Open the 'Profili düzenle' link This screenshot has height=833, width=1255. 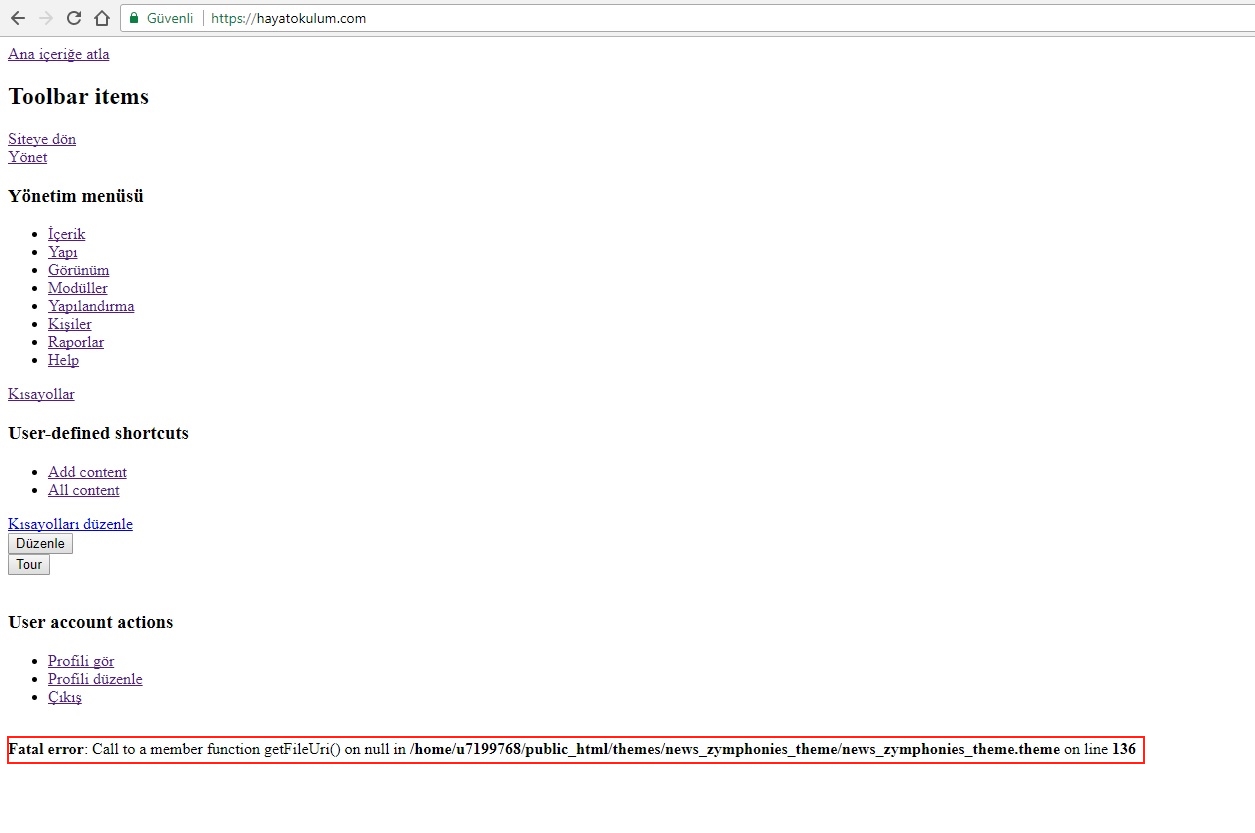tap(95, 679)
